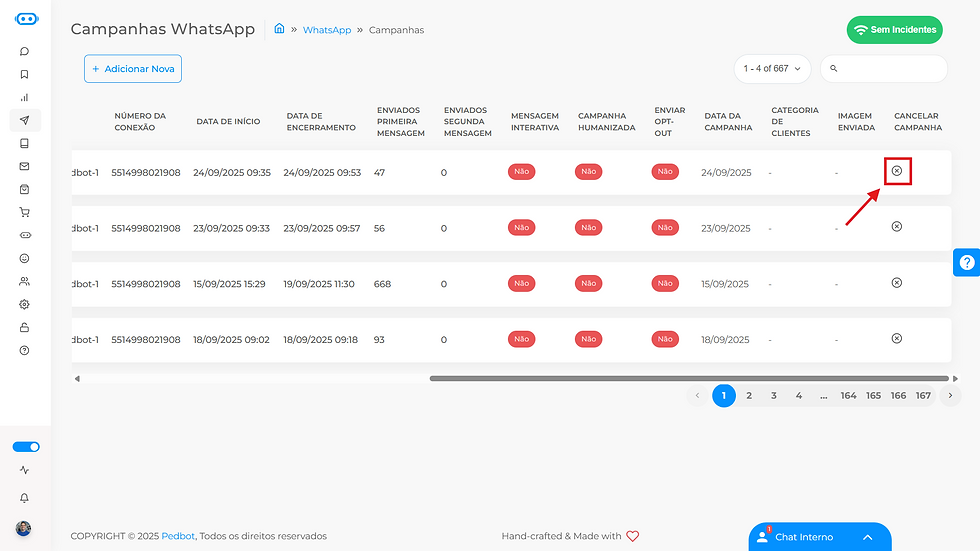This screenshot has height=551, width=980.
Task: Click the horizontal table scrollbar thumb
Action: click(689, 379)
